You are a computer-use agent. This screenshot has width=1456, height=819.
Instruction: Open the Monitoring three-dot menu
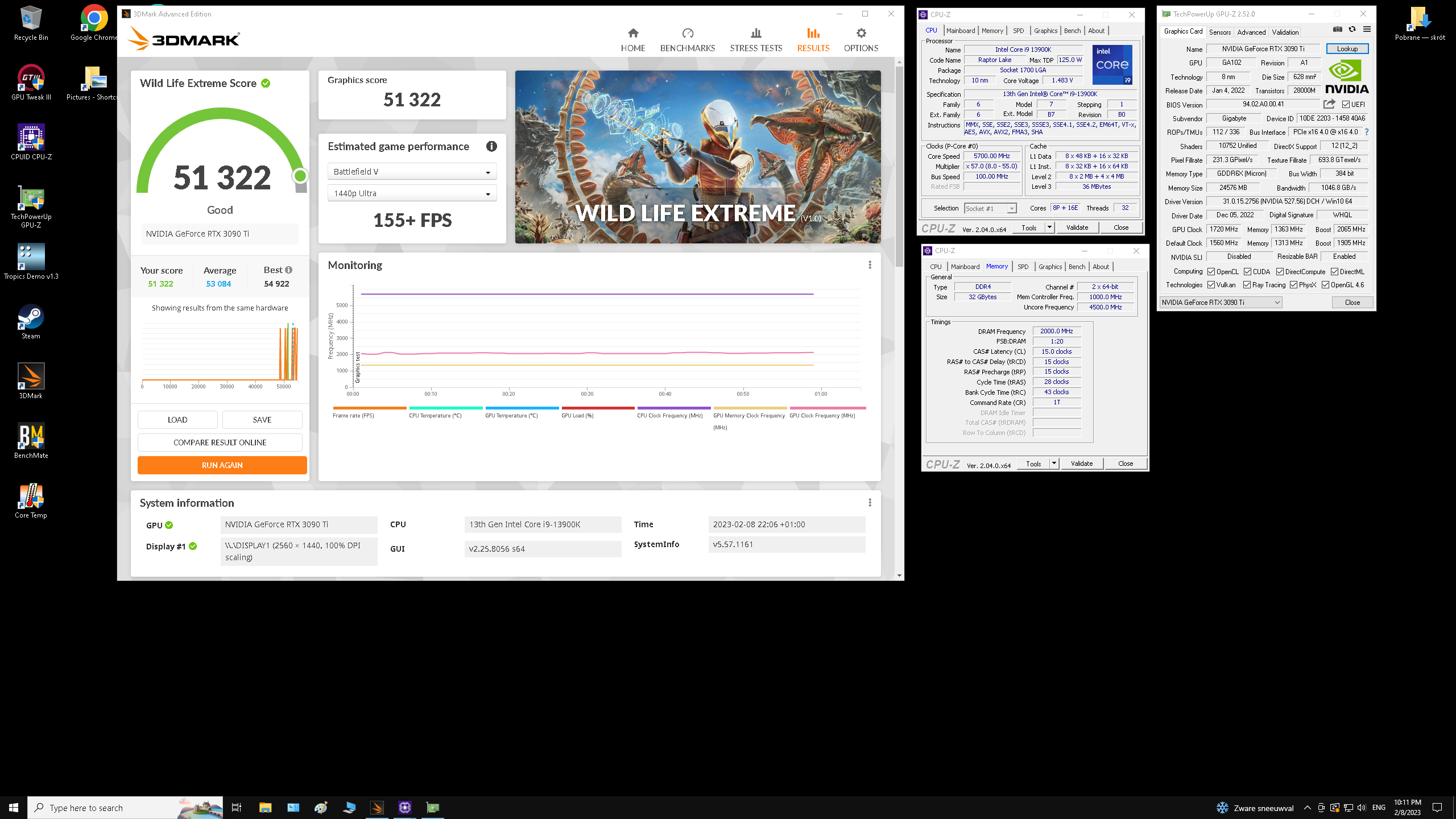[870, 265]
